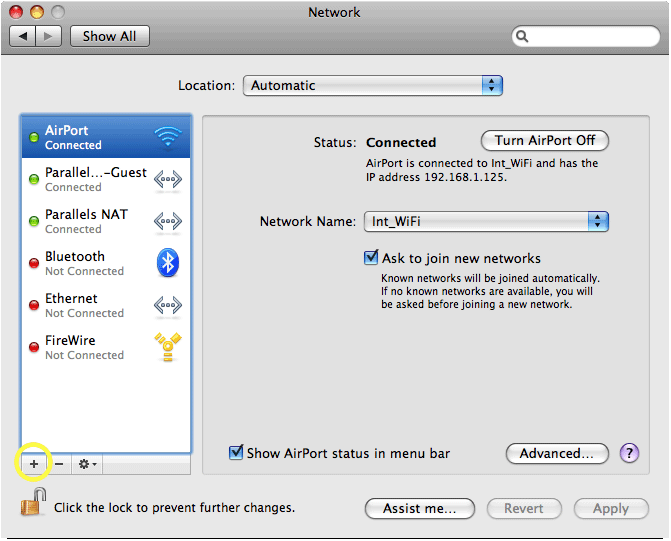Open the Location dropdown
The width and height of the screenshot is (671, 541).
pos(372,86)
